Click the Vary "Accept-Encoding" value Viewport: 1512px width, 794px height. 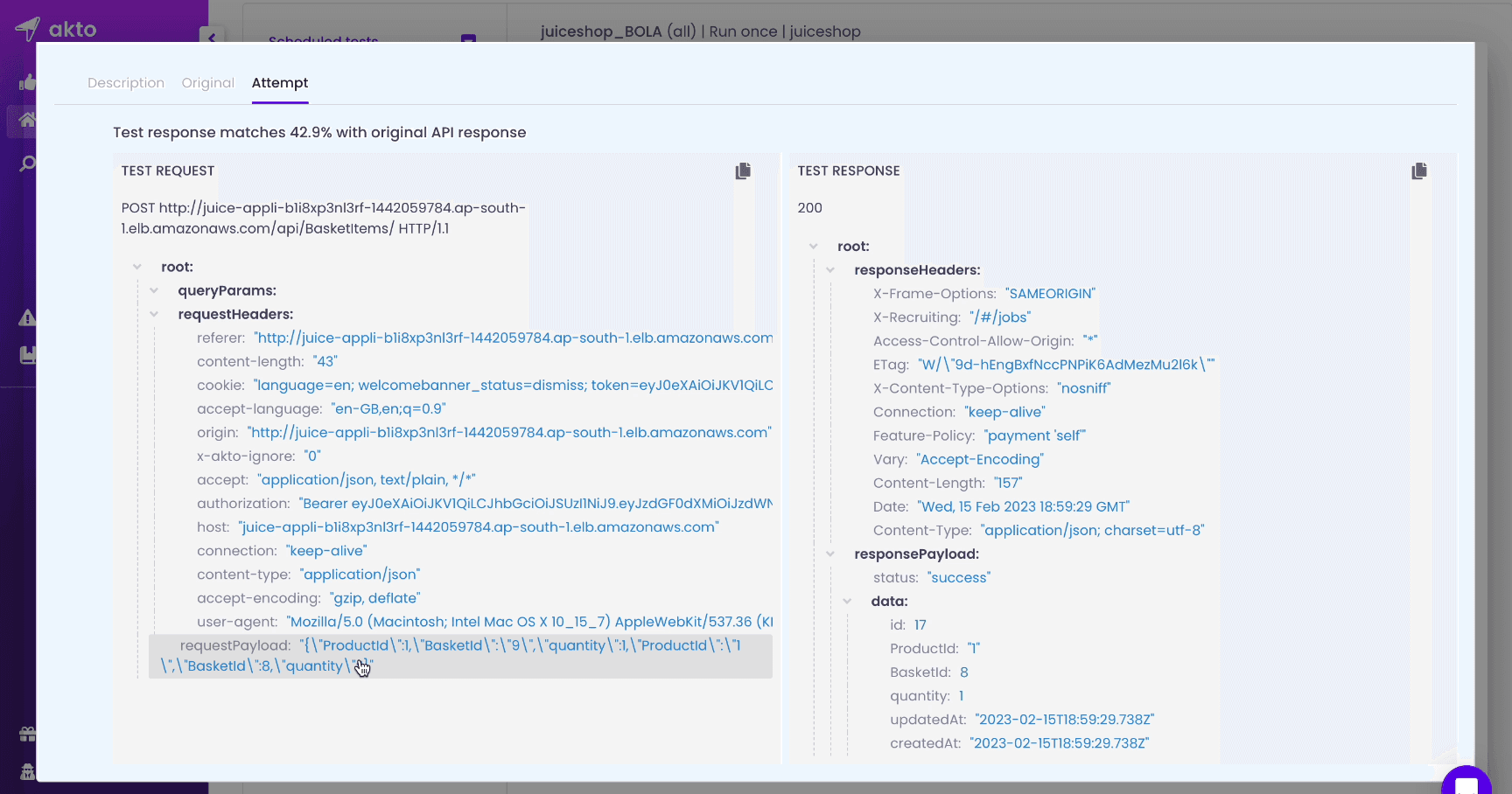pyautogui.click(x=981, y=458)
